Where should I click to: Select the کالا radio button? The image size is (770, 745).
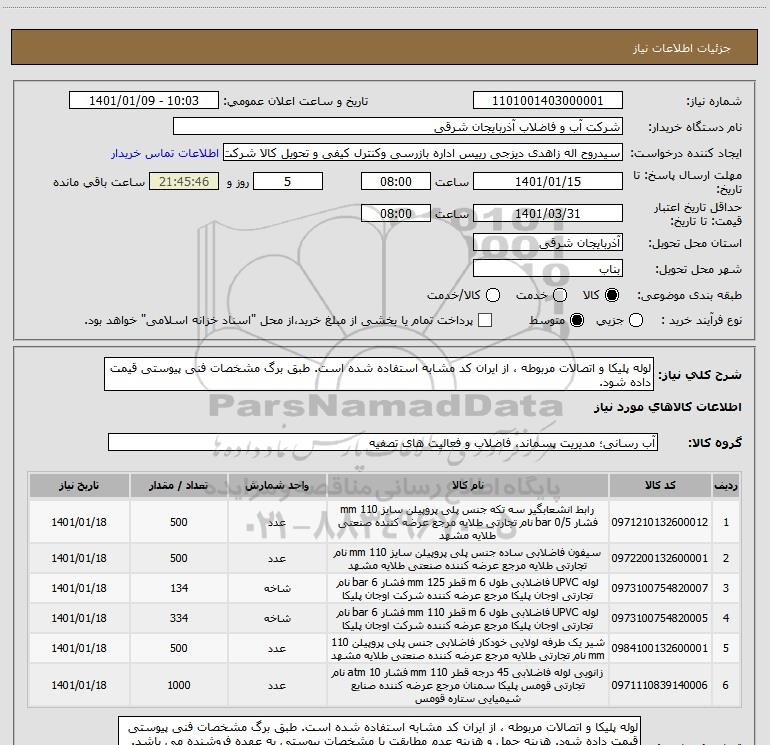coord(612,295)
